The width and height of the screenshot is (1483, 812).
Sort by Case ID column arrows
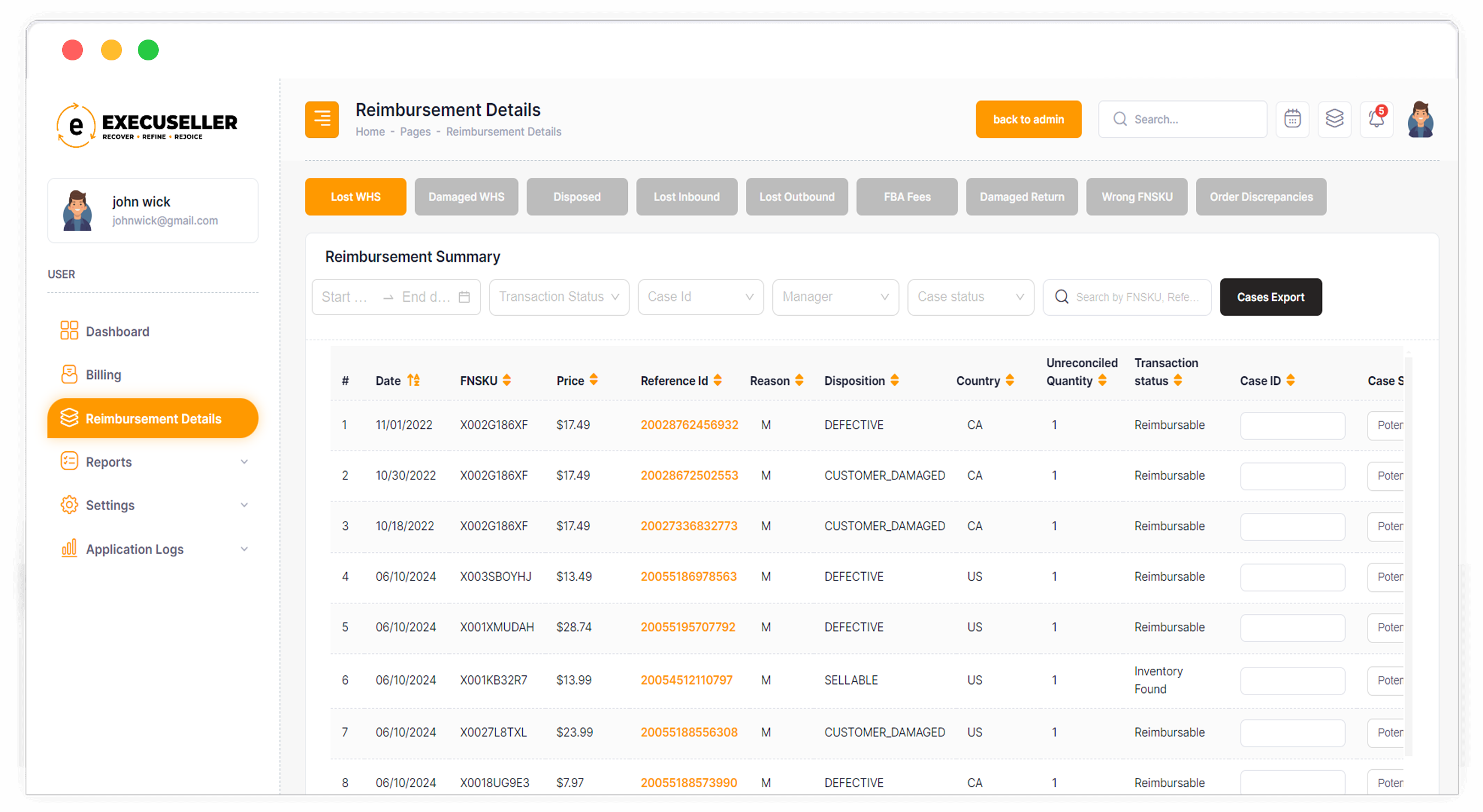click(1290, 380)
